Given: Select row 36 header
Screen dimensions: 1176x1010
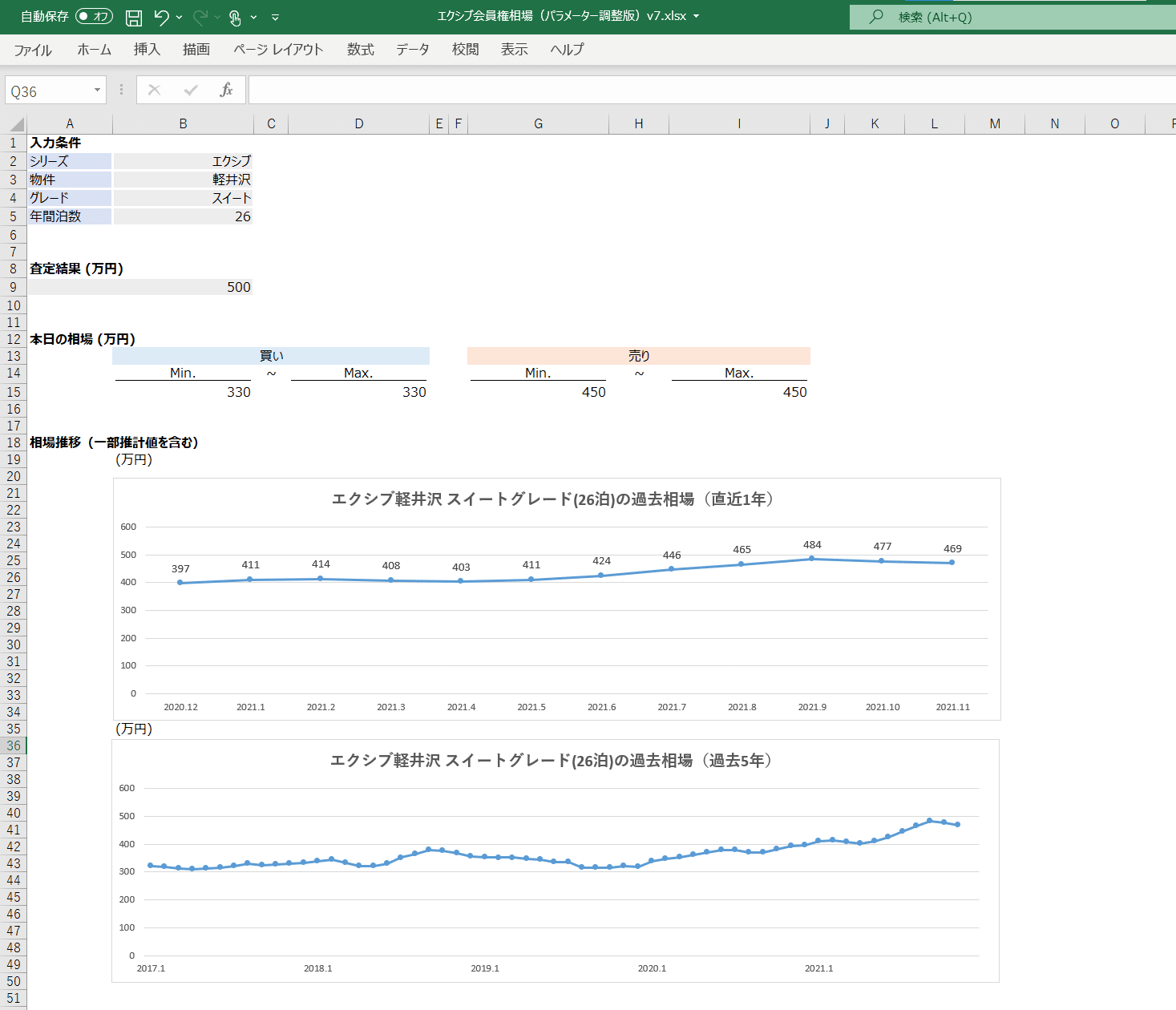Looking at the screenshot, I should [13, 746].
